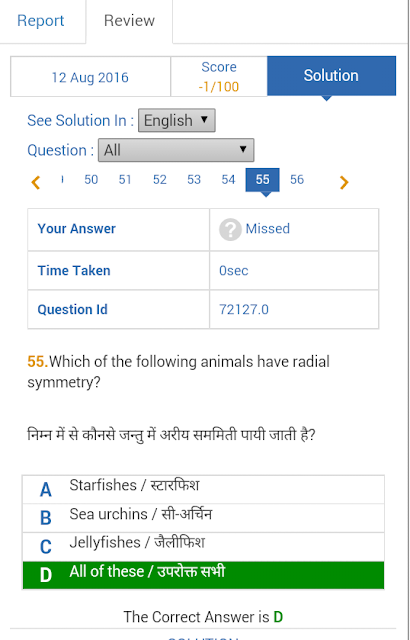Advance question list with right orange arrow
The width and height of the screenshot is (410, 640).
coord(344,182)
